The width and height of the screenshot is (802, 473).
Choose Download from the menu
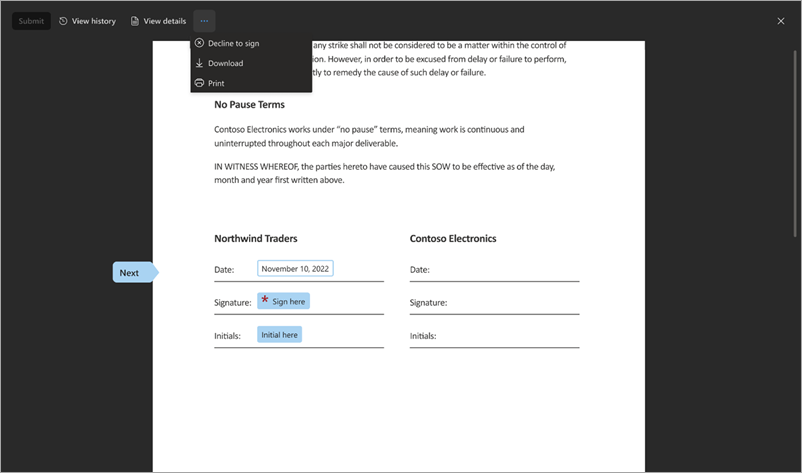point(251,63)
